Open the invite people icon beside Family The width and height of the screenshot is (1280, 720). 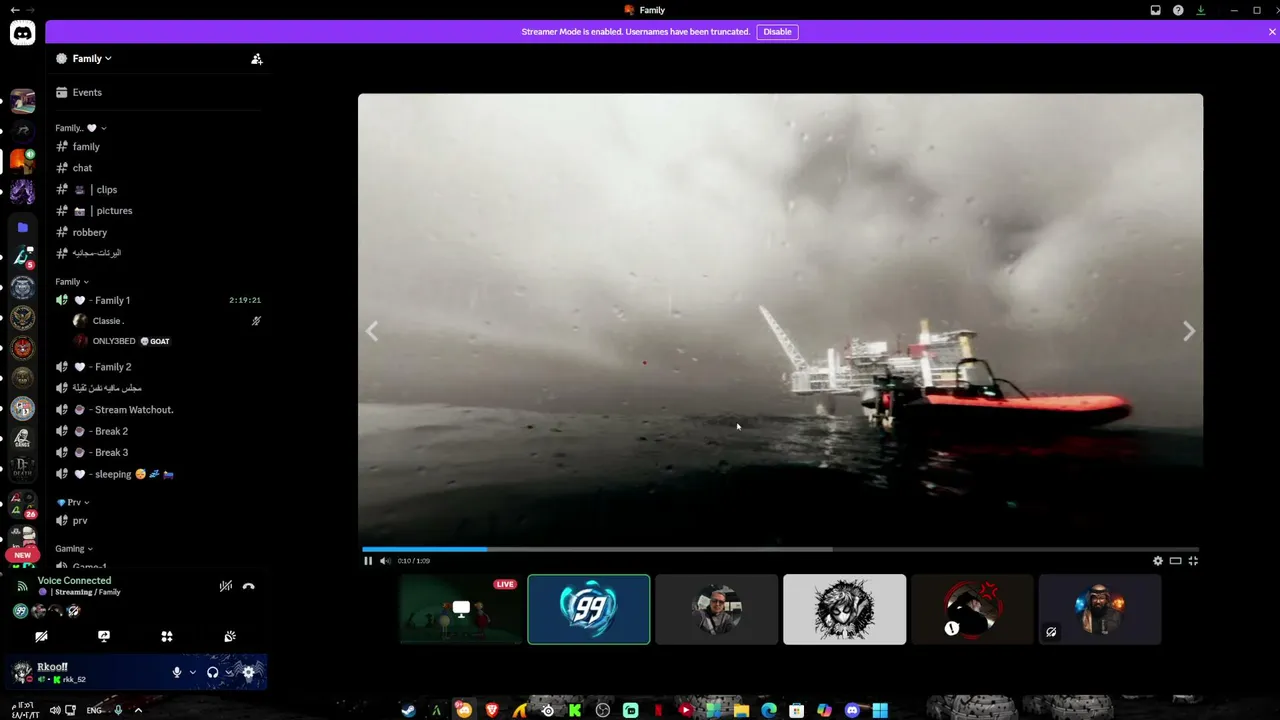pos(257,59)
